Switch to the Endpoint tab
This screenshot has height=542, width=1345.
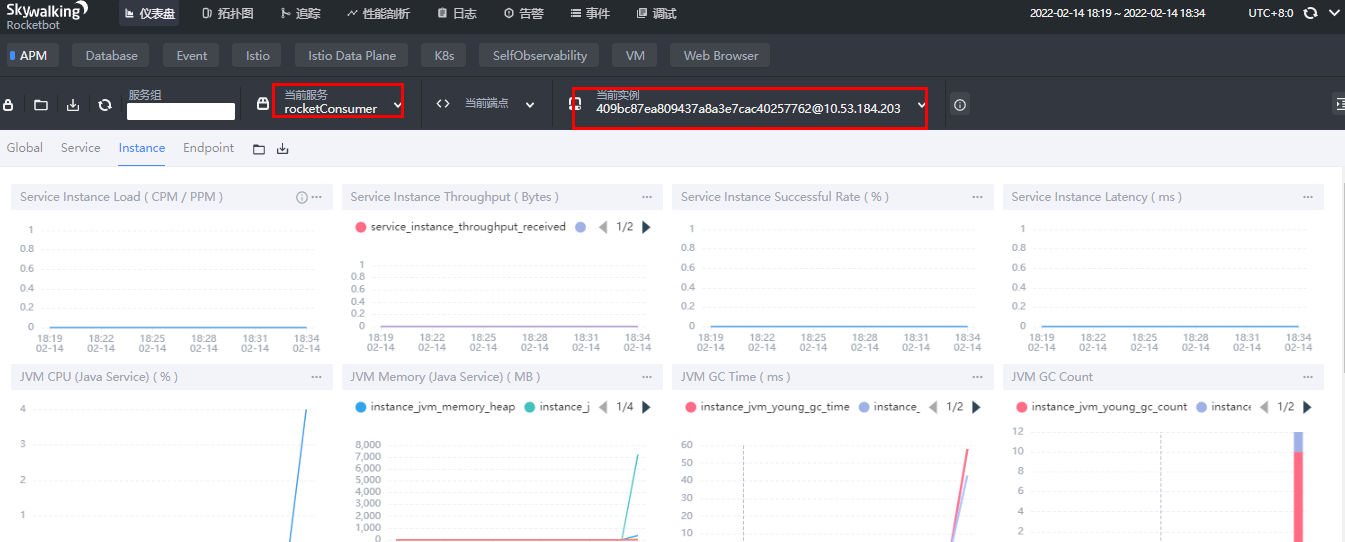[208, 148]
